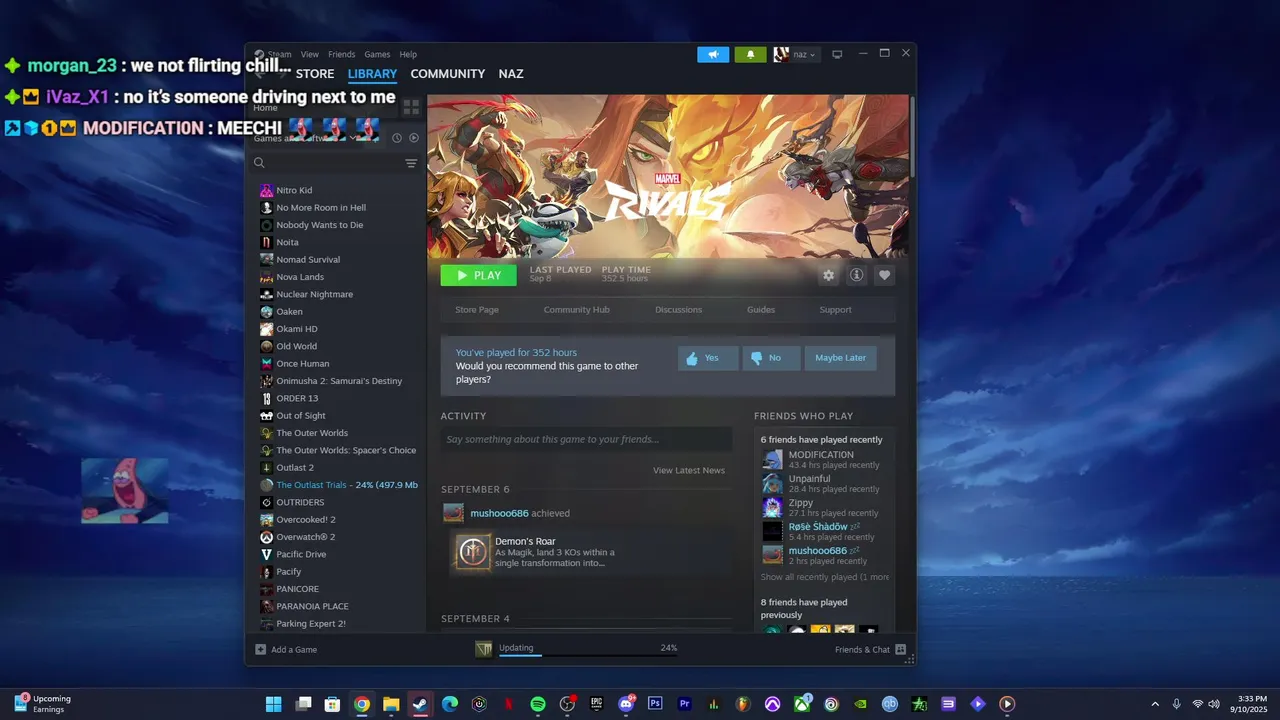Viewport: 1280px width, 720px height.
Task: Click the No thumbs-down button
Action: 771,358
